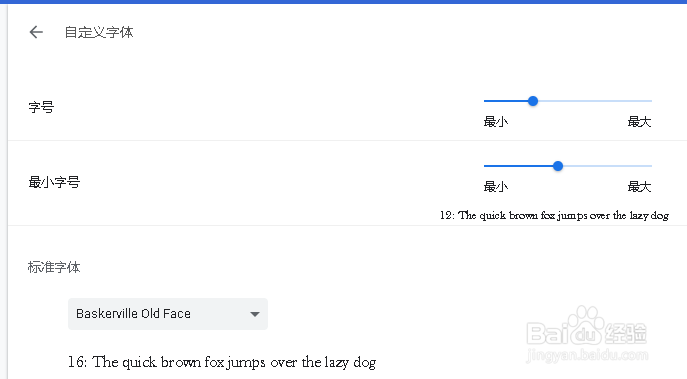Click the 字号 slider track at the 最小 end
687x379 pixels.
[487, 101]
